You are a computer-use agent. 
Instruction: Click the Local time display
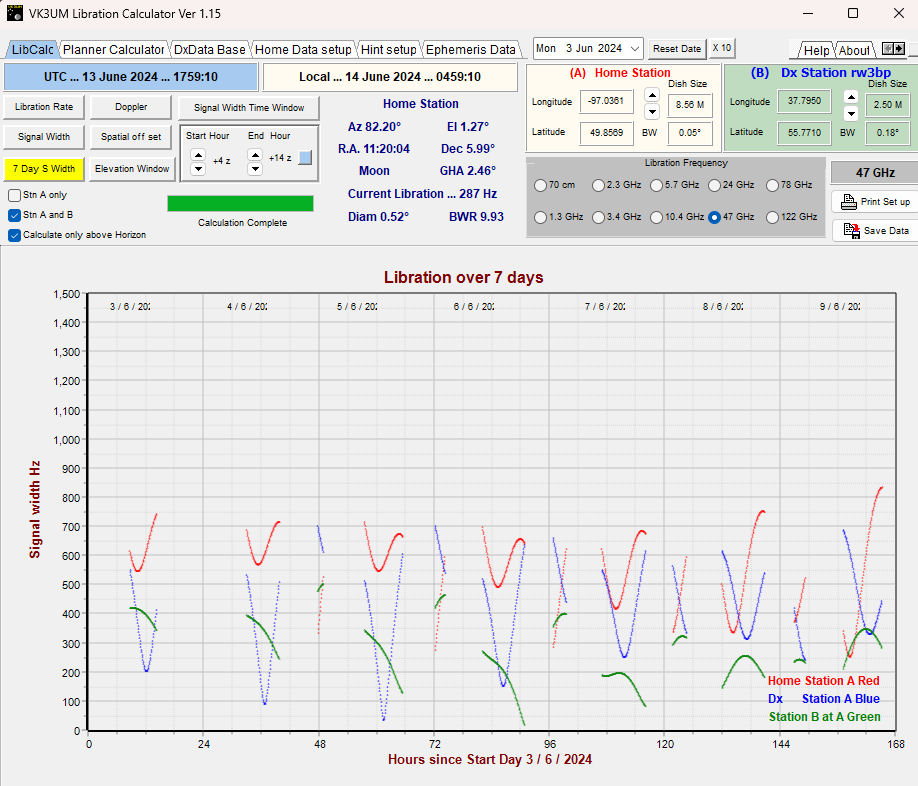pyautogui.click(x=390, y=77)
